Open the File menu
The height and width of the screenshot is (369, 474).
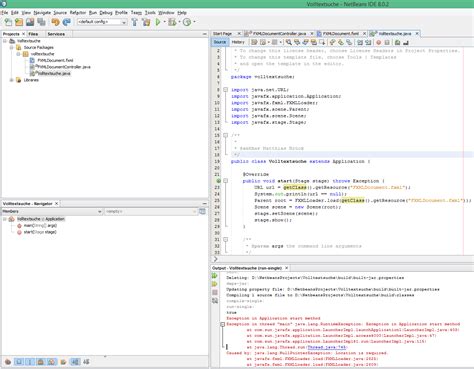(4, 13)
